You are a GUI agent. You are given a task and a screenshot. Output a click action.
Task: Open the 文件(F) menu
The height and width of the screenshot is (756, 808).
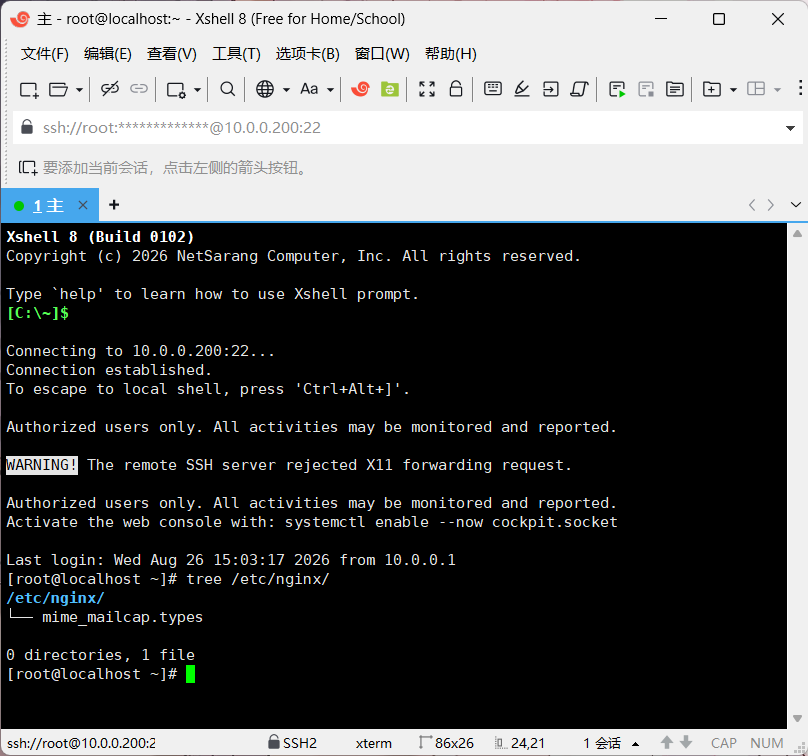[x=45, y=54]
